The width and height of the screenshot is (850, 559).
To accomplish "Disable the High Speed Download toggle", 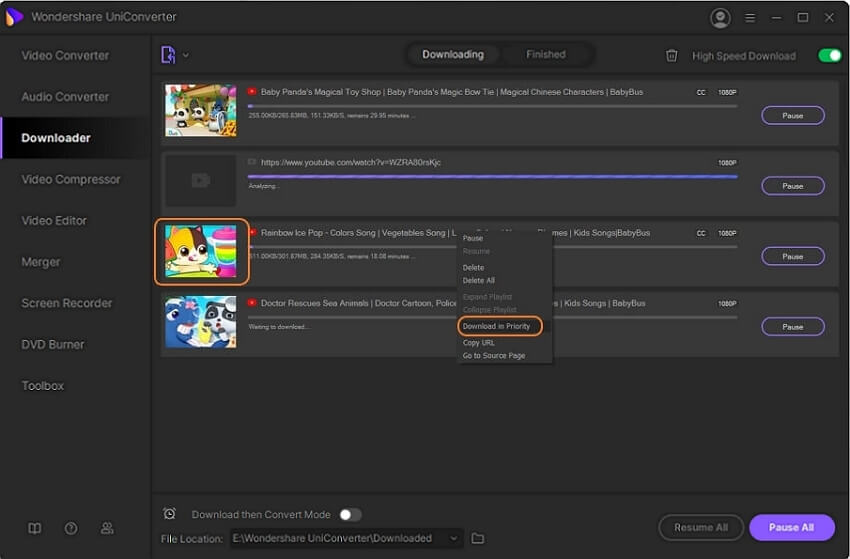I will (829, 56).
